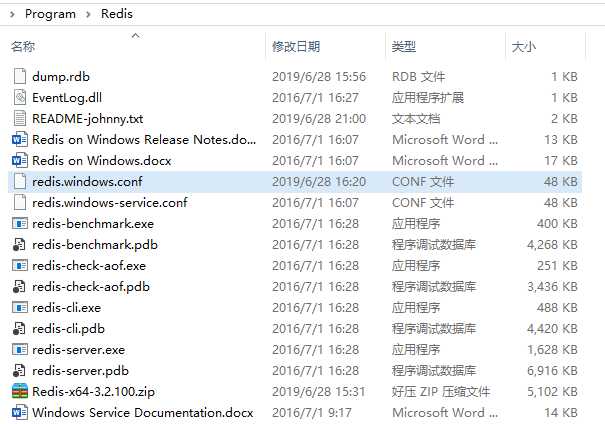The width and height of the screenshot is (605, 424).
Task: Click the date 2019/6/28 21:00
Action: pyautogui.click(x=319, y=118)
